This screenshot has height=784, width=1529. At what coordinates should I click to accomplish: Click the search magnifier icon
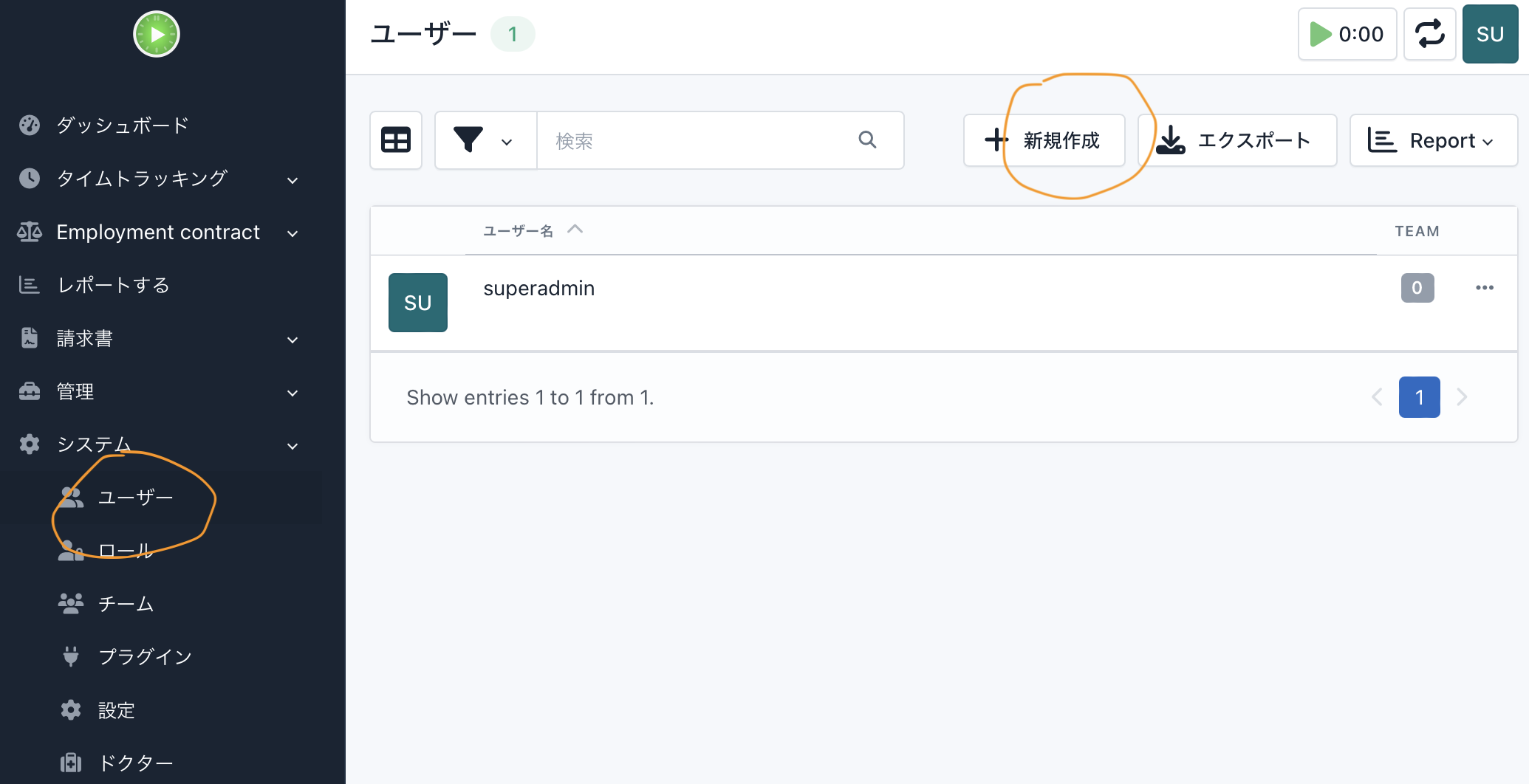867,140
